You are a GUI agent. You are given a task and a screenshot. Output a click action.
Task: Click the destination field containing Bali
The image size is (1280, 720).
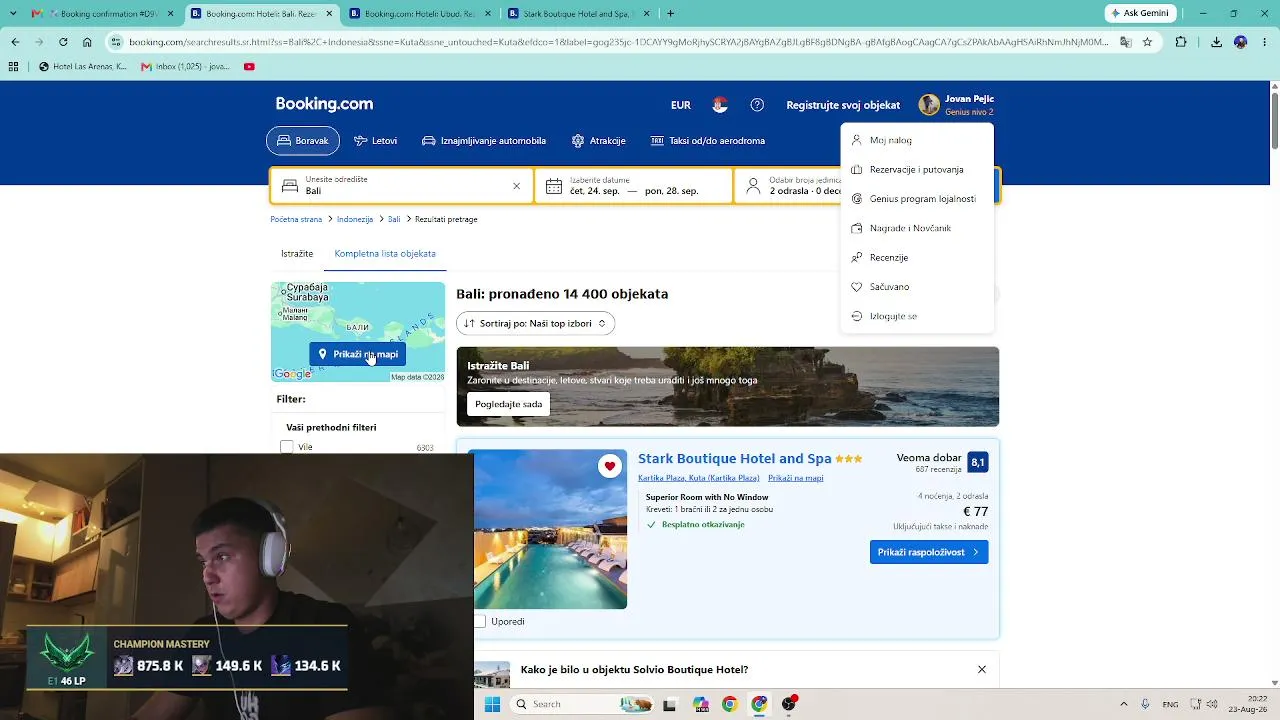402,186
